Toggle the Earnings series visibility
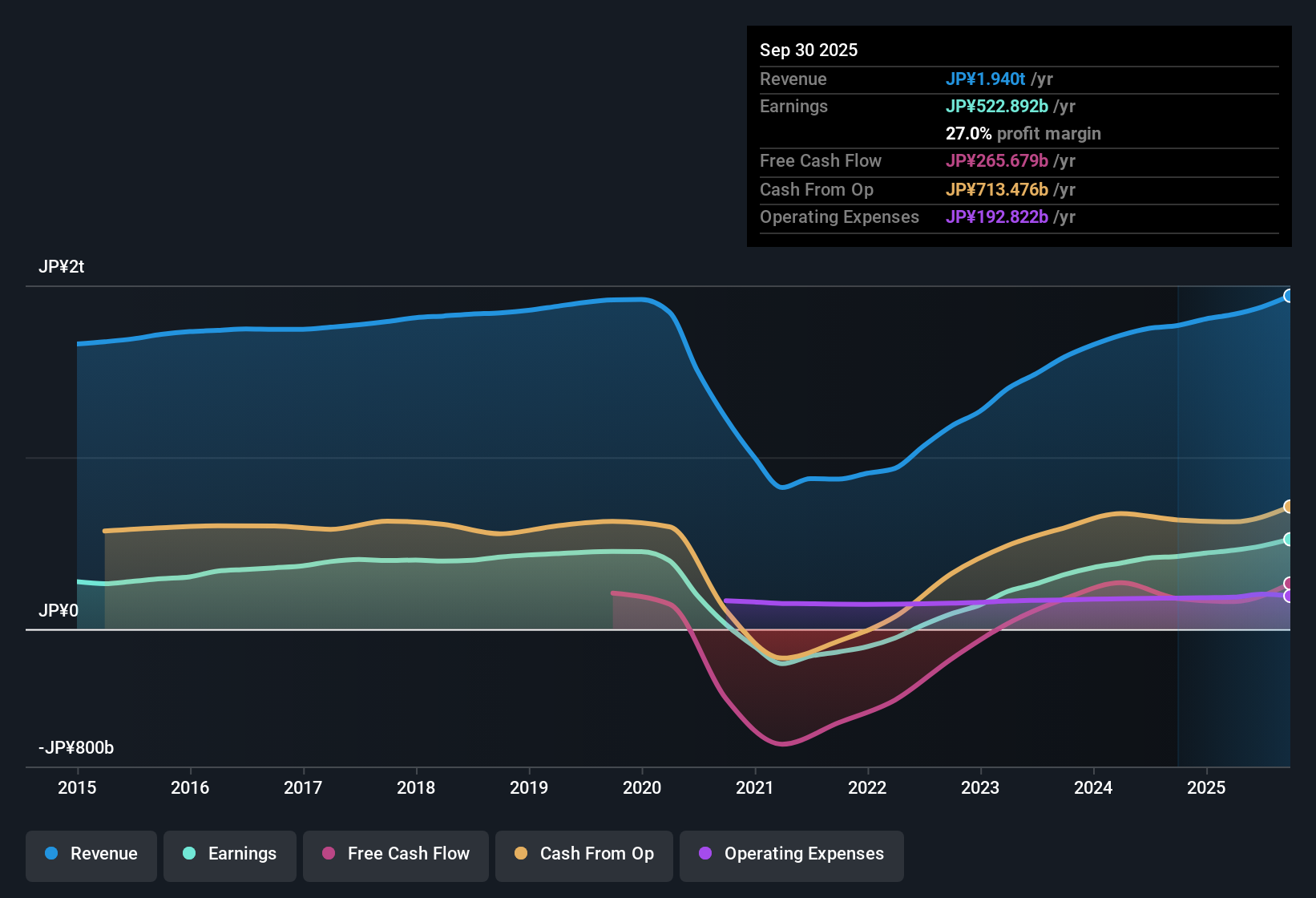Screen dimensions: 1316x898 pos(229,854)
